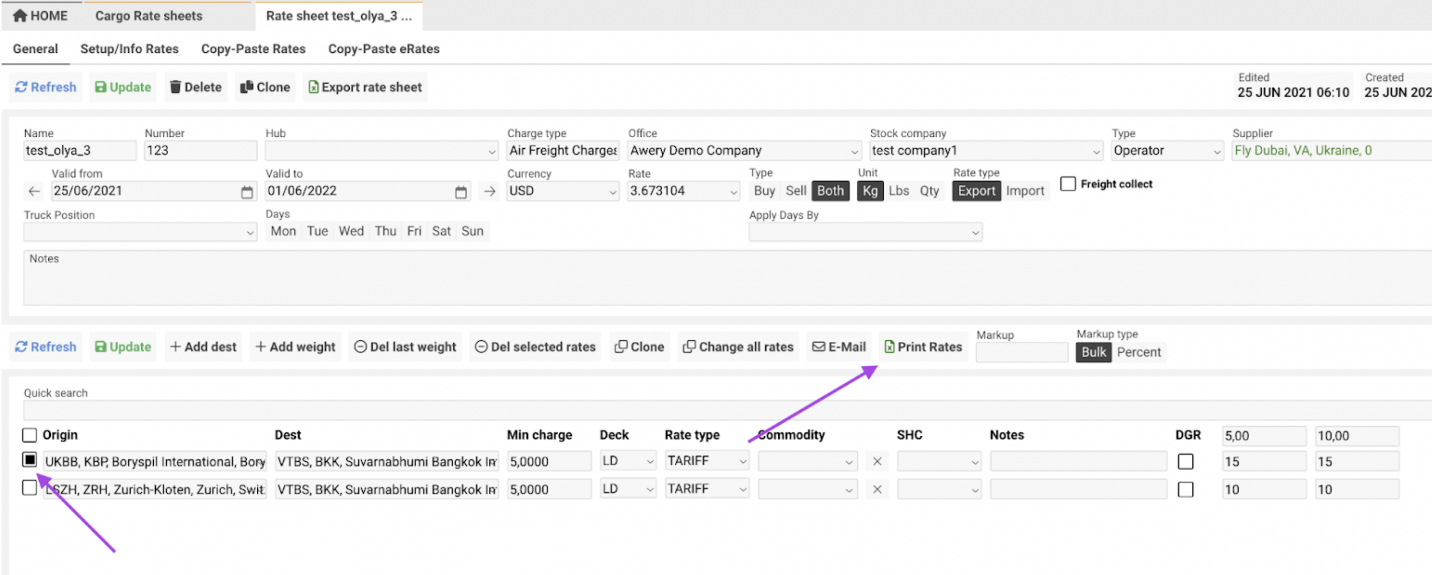Select Percent markup type
Image resolution: width=1432 pixels, height=575 pixels.
(x=1139, y=352)
